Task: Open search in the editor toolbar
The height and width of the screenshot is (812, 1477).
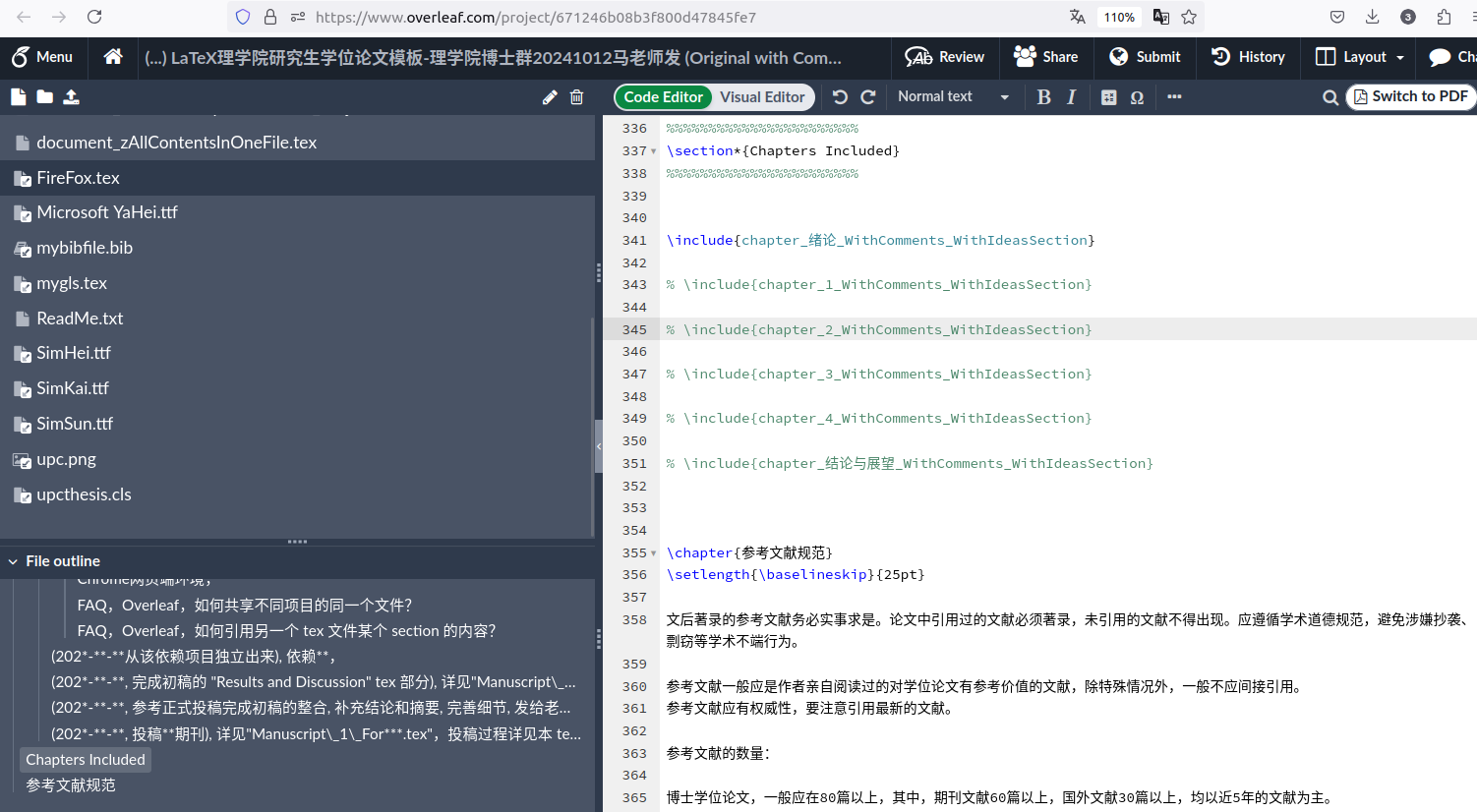Action: click(x=1329, y=96)
